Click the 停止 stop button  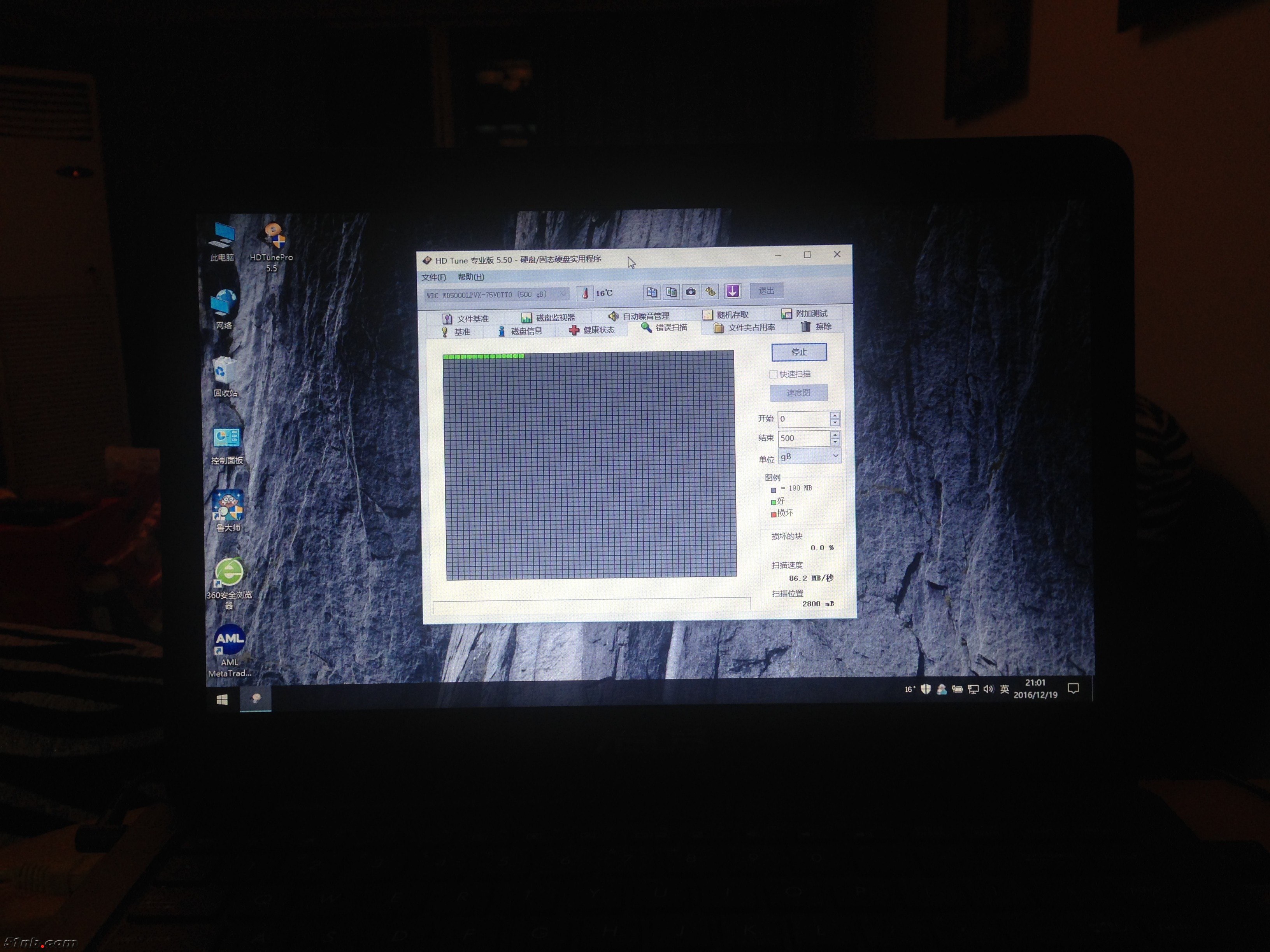click(x=799, y=352)
